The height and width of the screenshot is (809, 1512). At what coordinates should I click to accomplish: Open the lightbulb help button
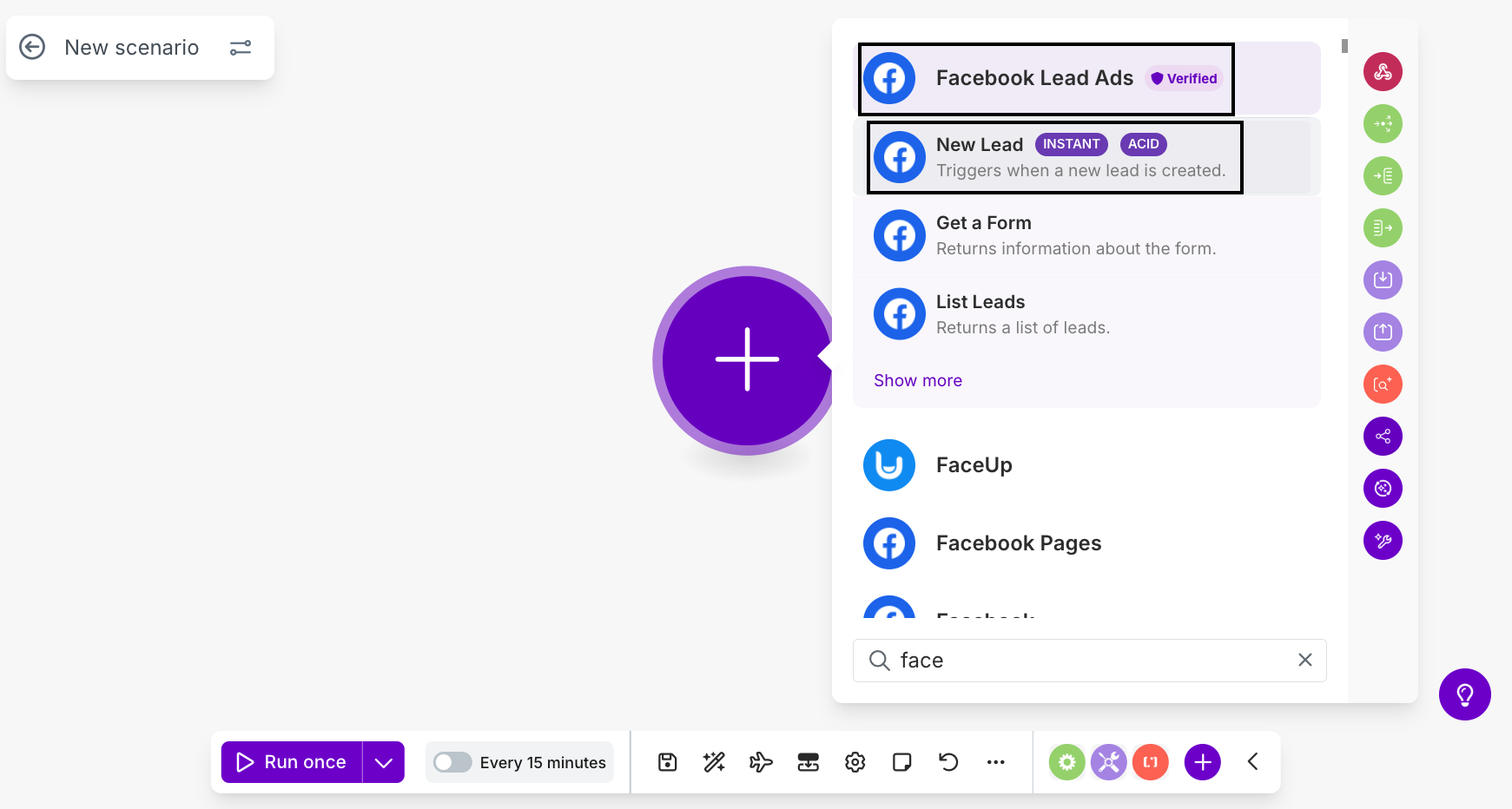coord(1464,694)
